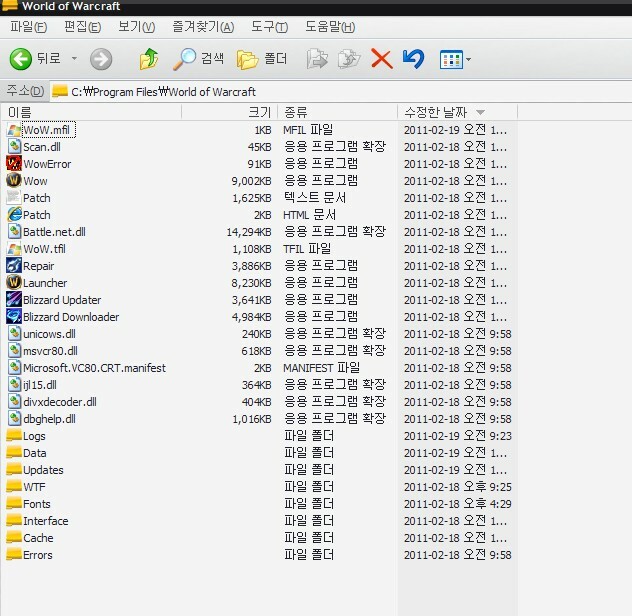Click the 크기 size column header

coord(259,111)
